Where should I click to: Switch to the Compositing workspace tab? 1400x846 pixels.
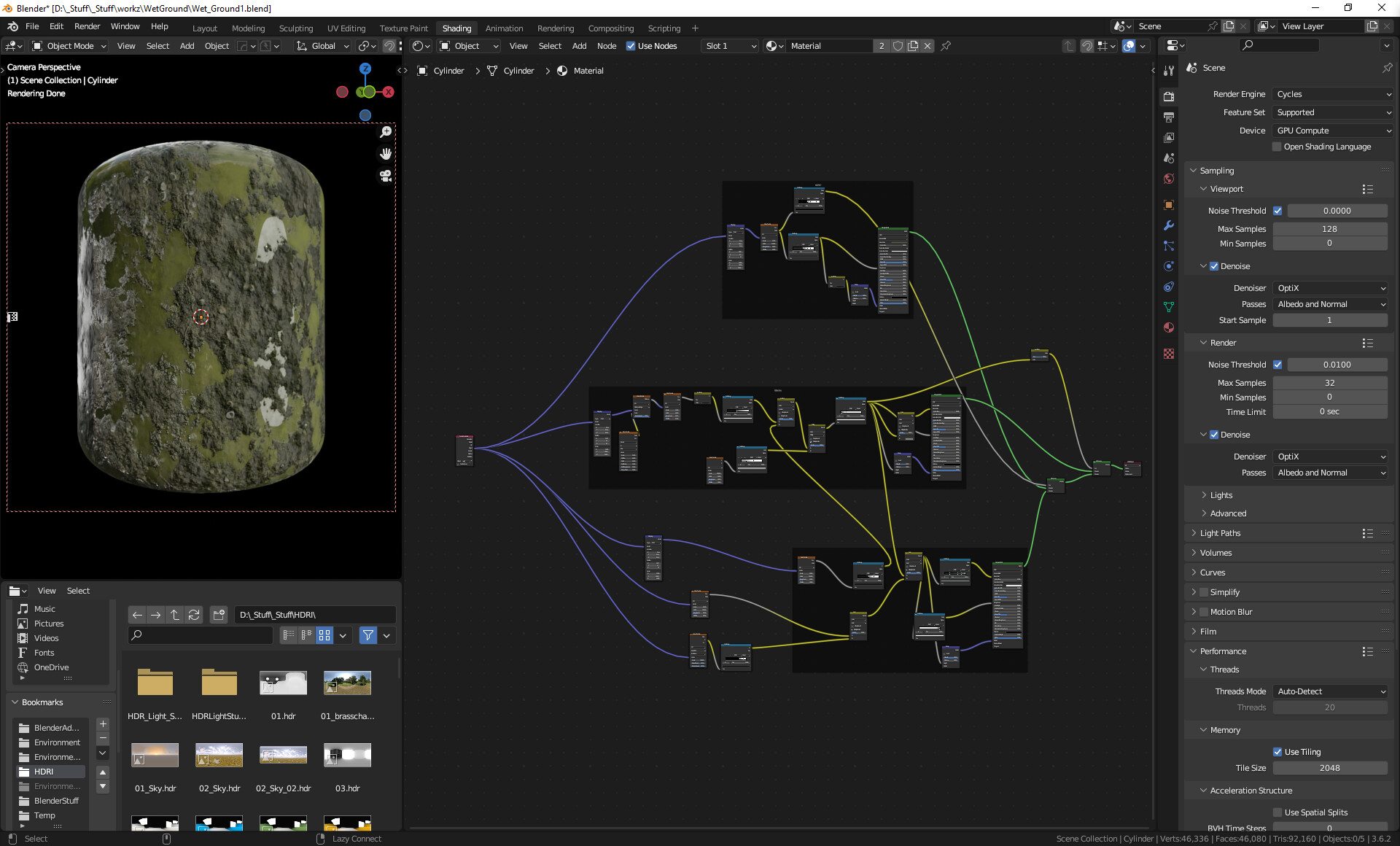[610, 28]
